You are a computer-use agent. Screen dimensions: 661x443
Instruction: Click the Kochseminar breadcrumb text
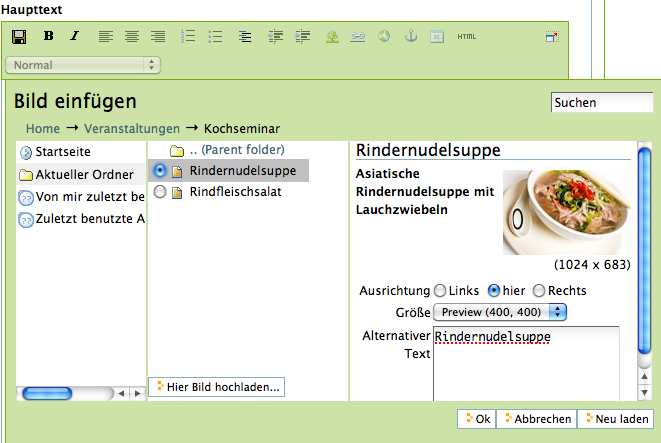click(x=242, y=129)
